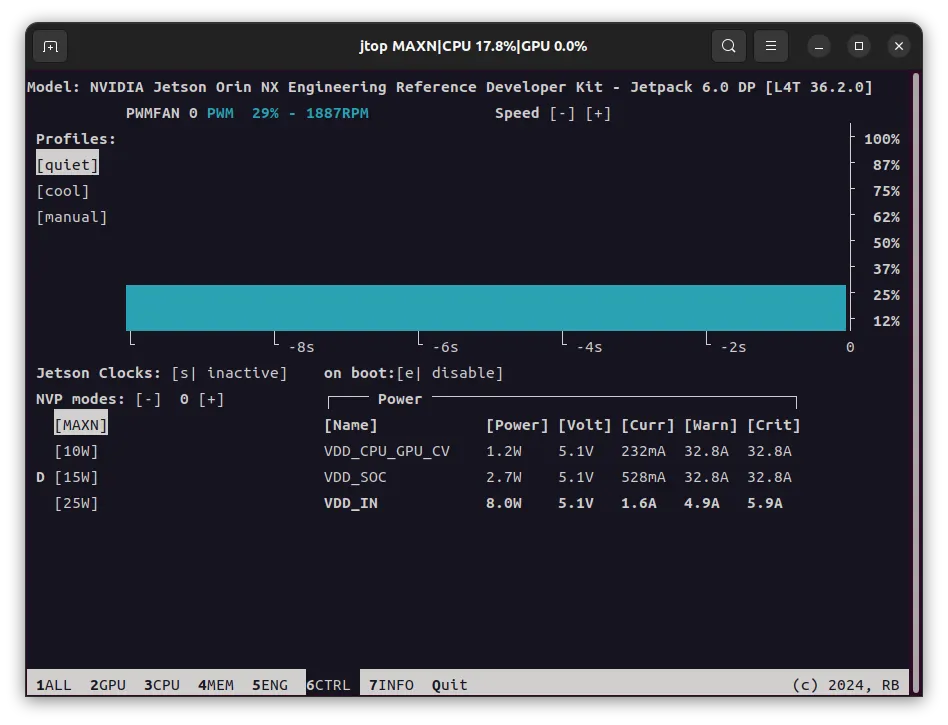
Task: Increase NVP mode with [+] button
Action: 211,399
